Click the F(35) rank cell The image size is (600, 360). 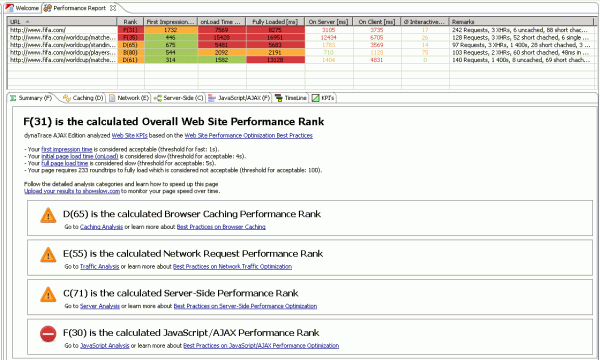pos(130,37)
